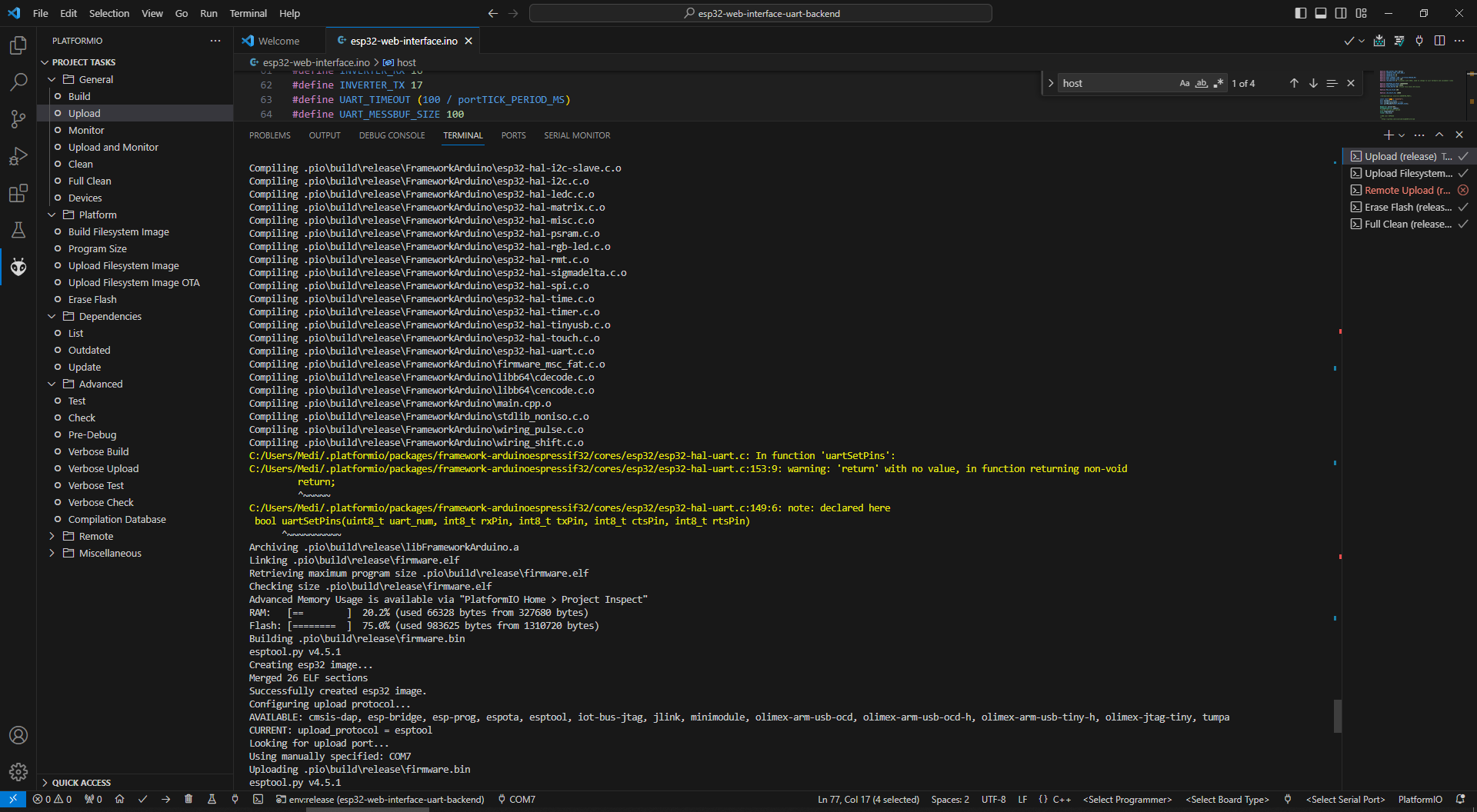Toggle Match Case in find widget
This screenshot has height=812, width=1477.
(1185, 83)
